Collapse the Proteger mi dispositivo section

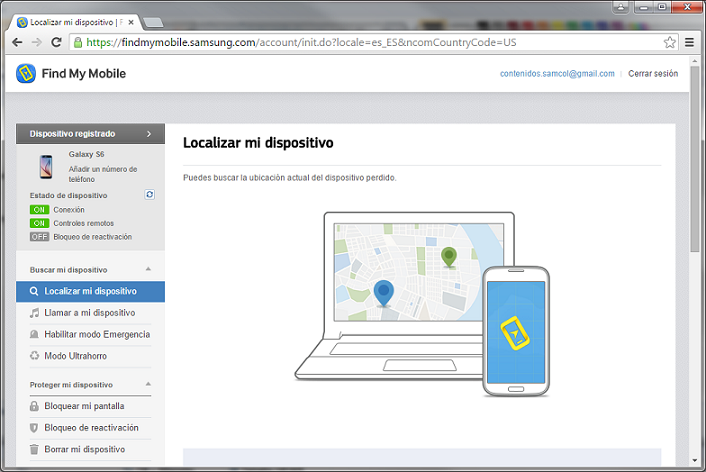pyautogui.click(x=148, y=384)
